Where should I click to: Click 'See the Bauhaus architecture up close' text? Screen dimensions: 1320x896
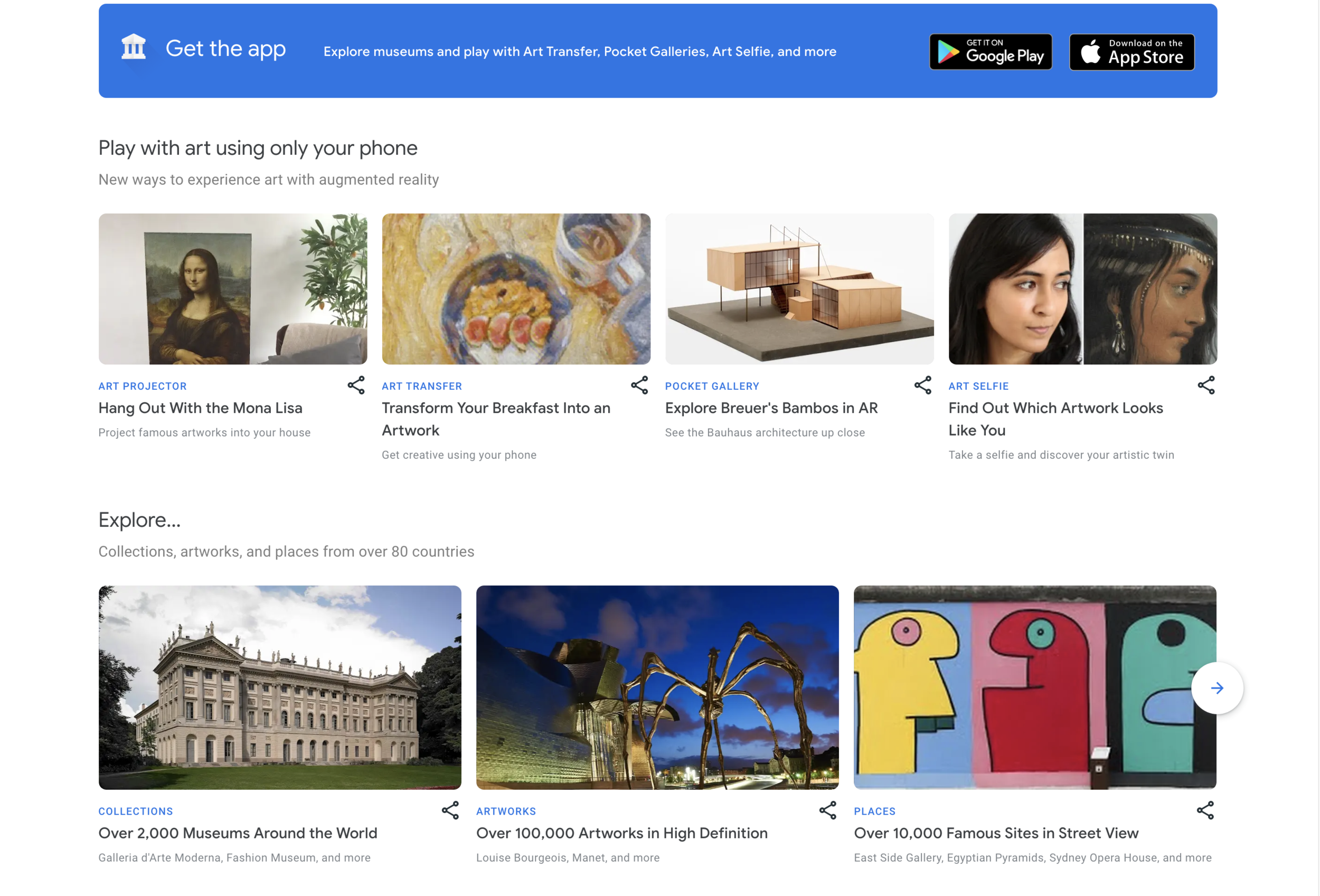tap(765, 432)
